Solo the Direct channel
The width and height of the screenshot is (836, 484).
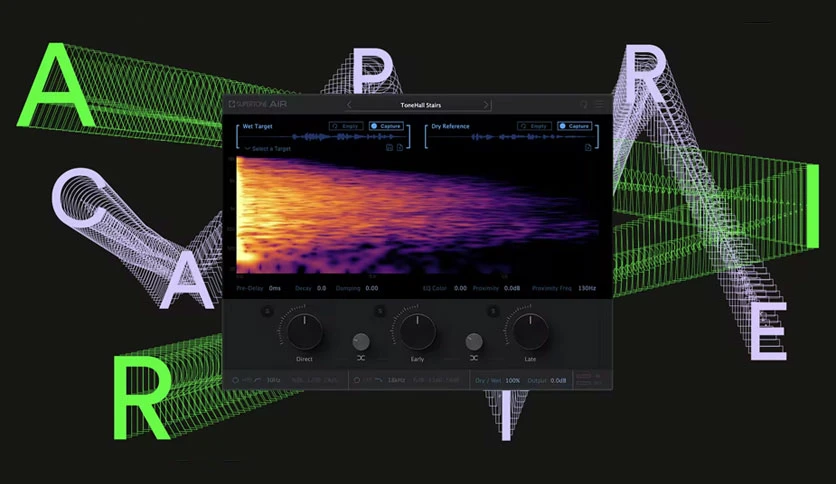(x=268, y=311)
